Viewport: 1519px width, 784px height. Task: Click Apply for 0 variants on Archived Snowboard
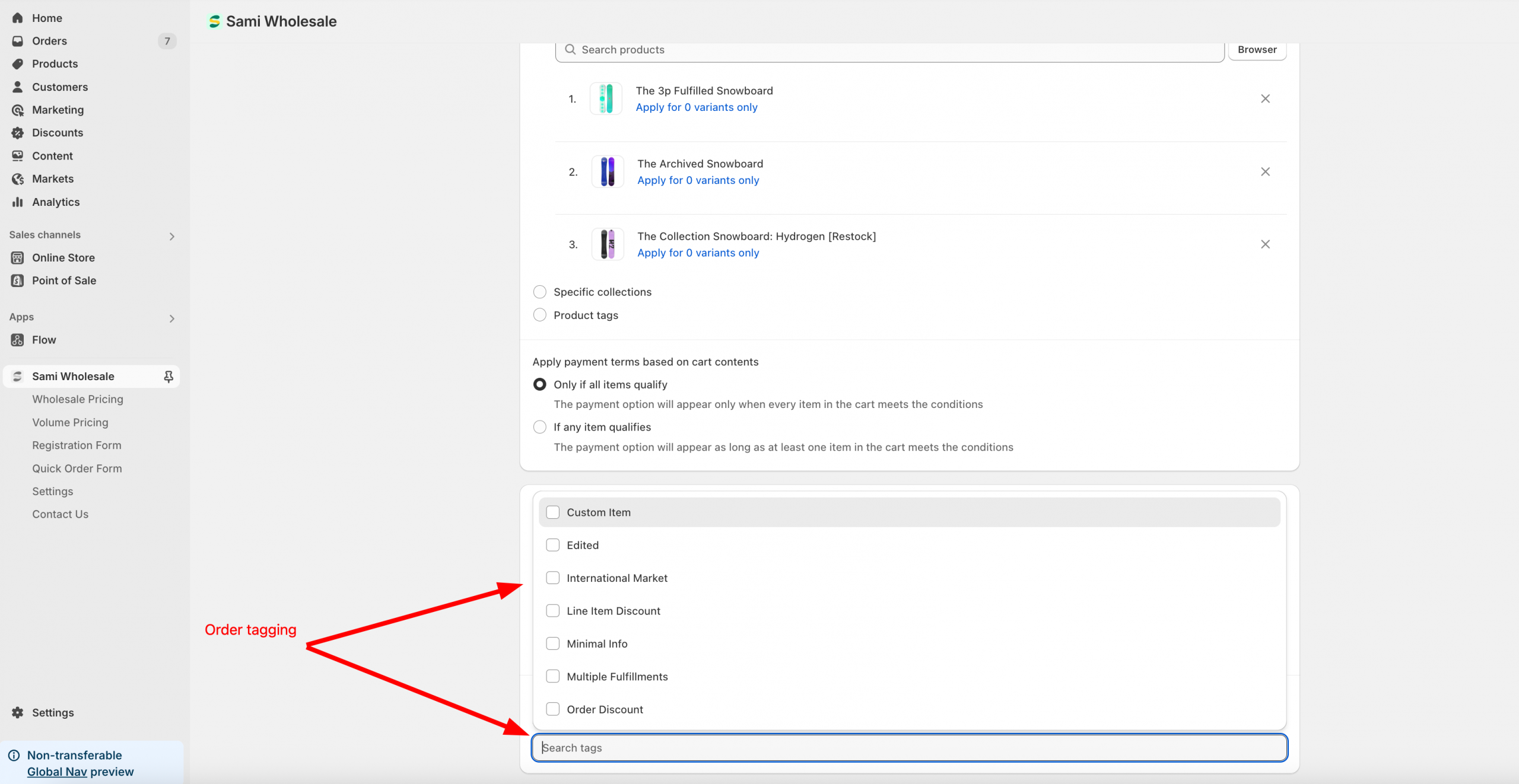[x=698, y=180]
